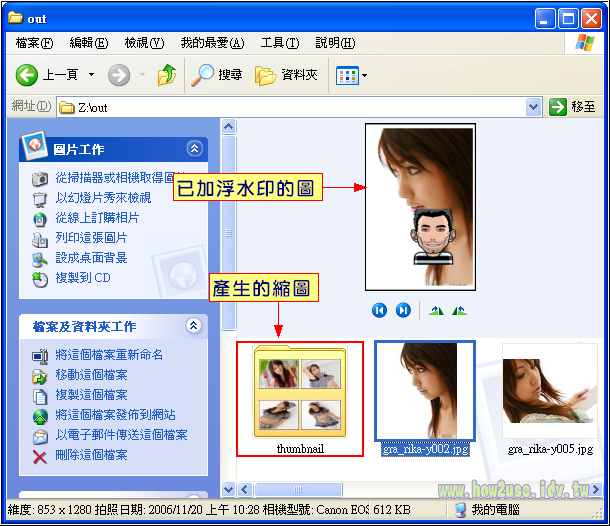Click the print picture icon
Viewport: 610px width, 526px height.
pos(40,240)
